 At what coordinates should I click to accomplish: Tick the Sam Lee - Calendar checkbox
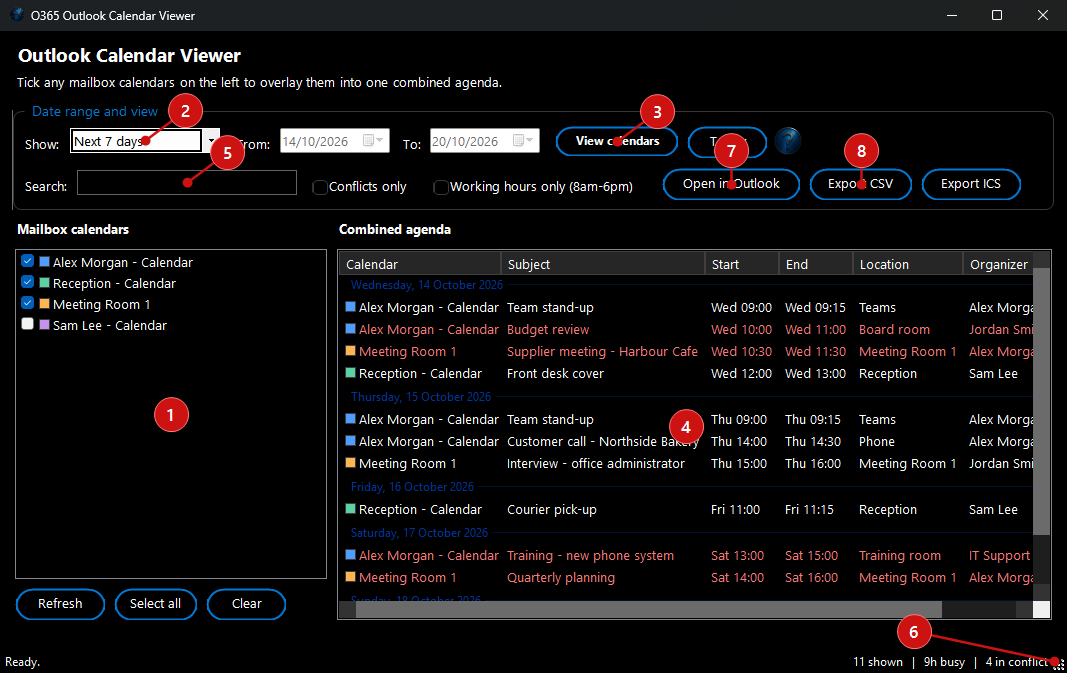pos(27,325)
